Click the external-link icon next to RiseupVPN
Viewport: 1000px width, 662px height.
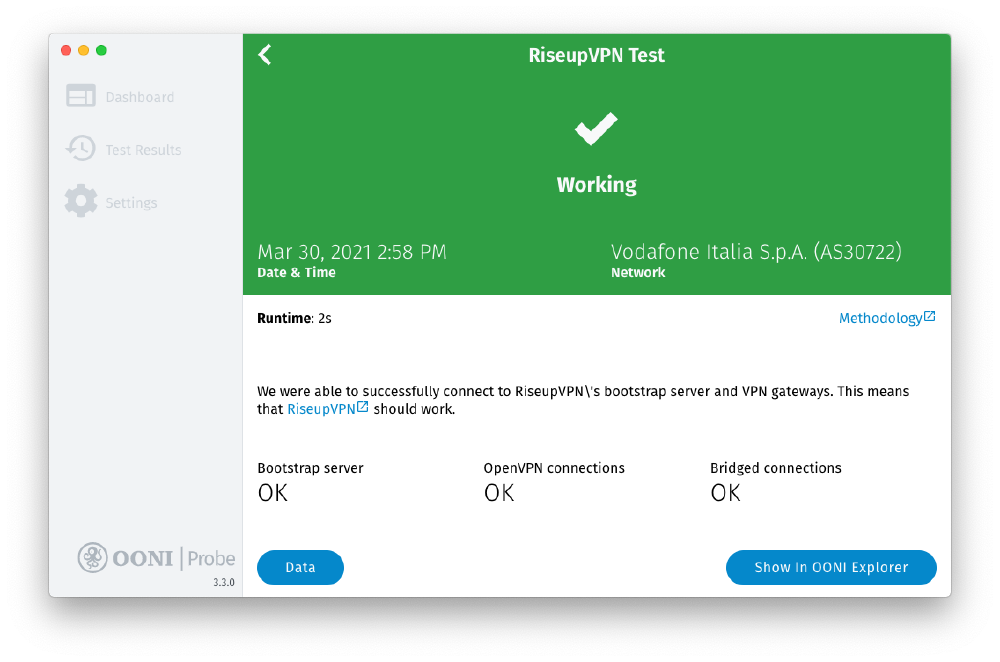tap(362, 405)
